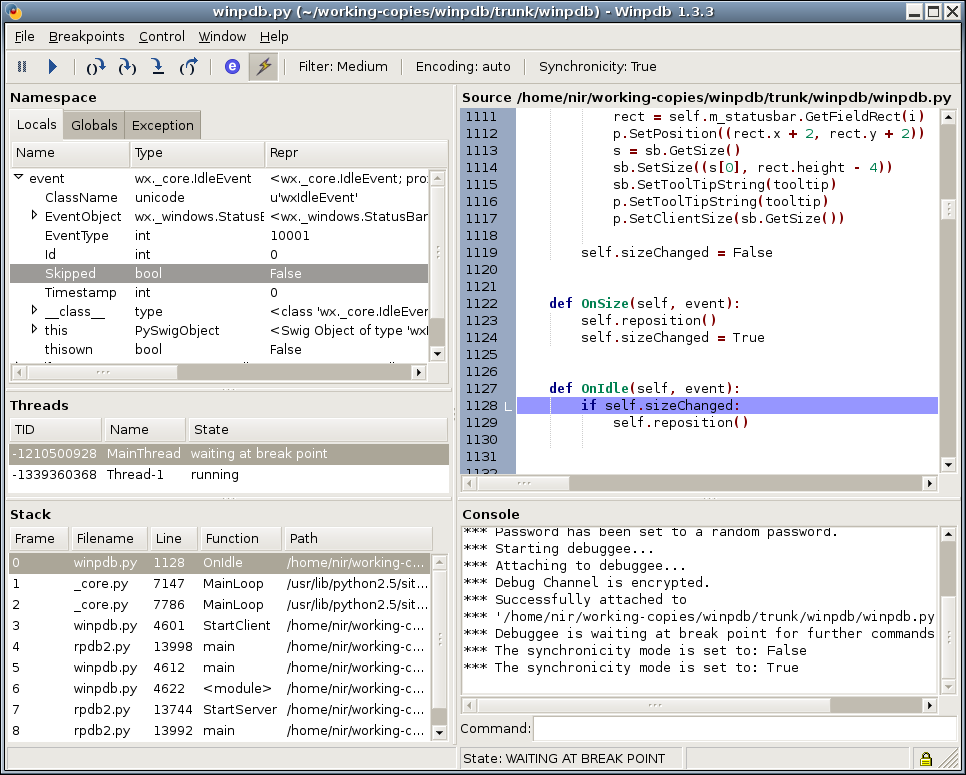The image size is (966, 775).
Task: Click in the Command input field
Action: pos(744,728)
